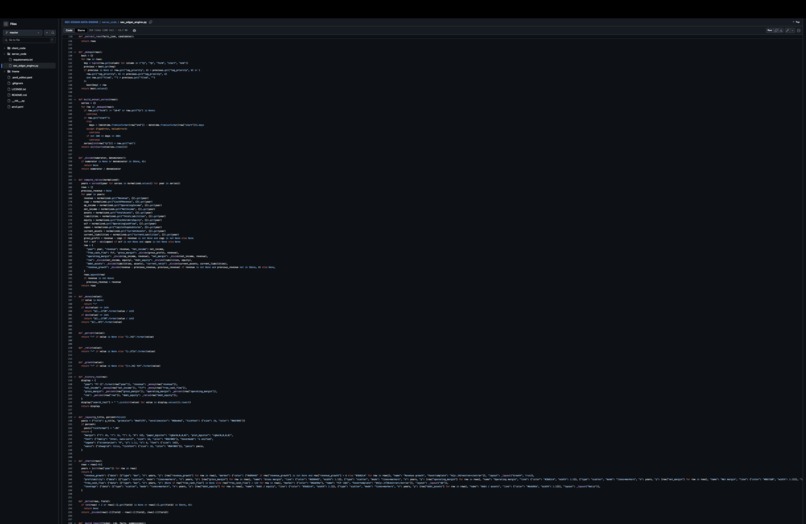Expand the theme folder
Image resolution: width=806 pixels, height=524 pixels.
[5, 71]
